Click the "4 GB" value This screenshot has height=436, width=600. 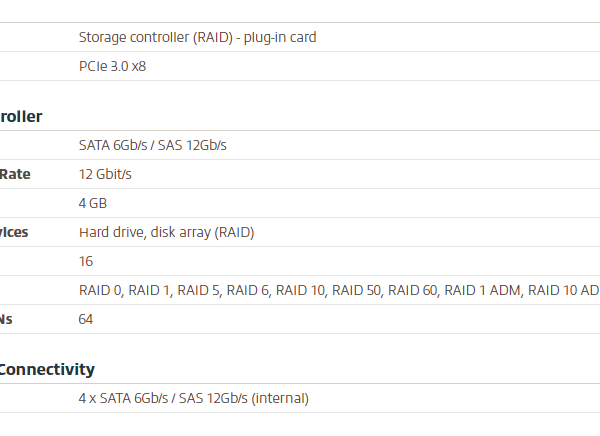point(93,203)
